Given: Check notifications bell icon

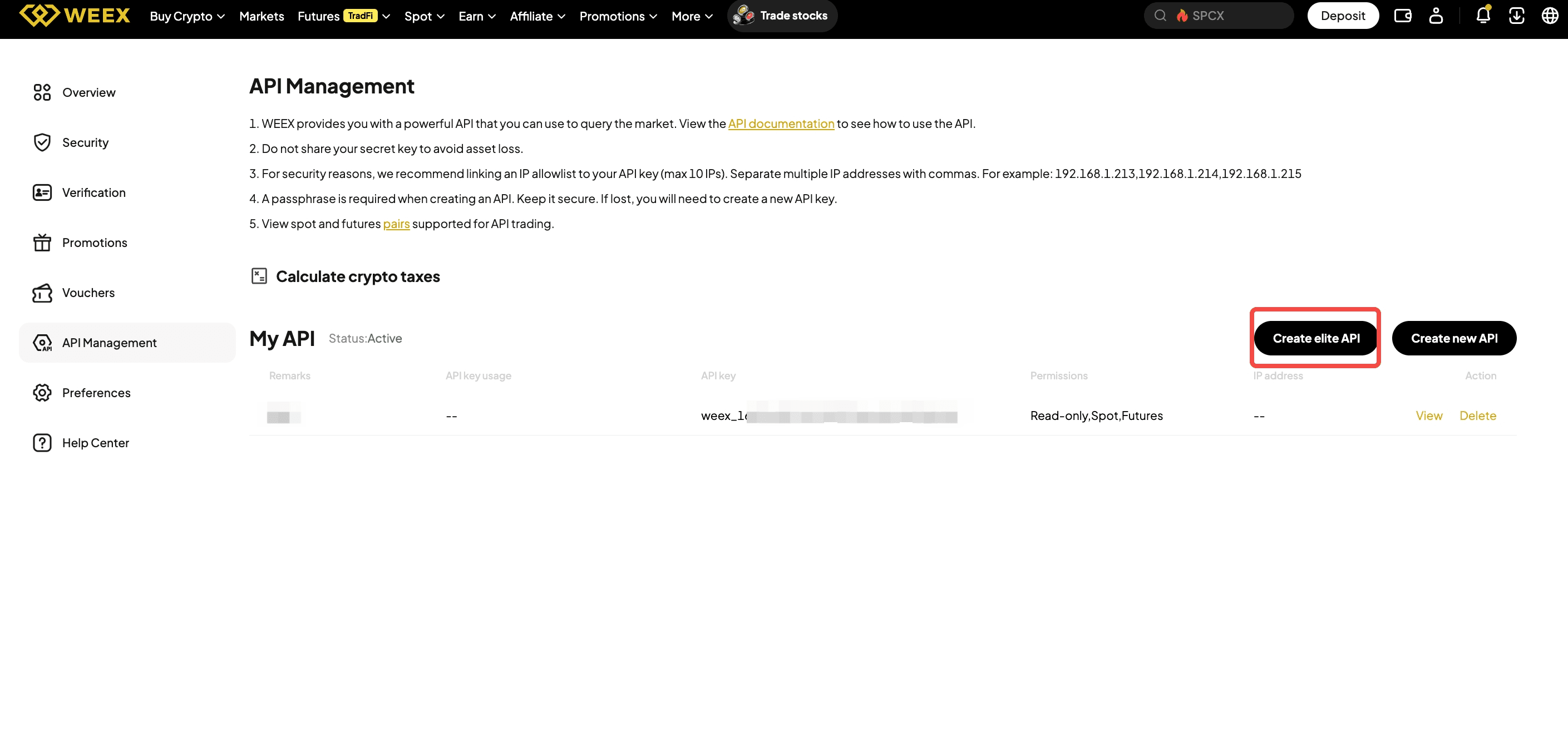Looking at the screenshot, I should (1483, 15).
